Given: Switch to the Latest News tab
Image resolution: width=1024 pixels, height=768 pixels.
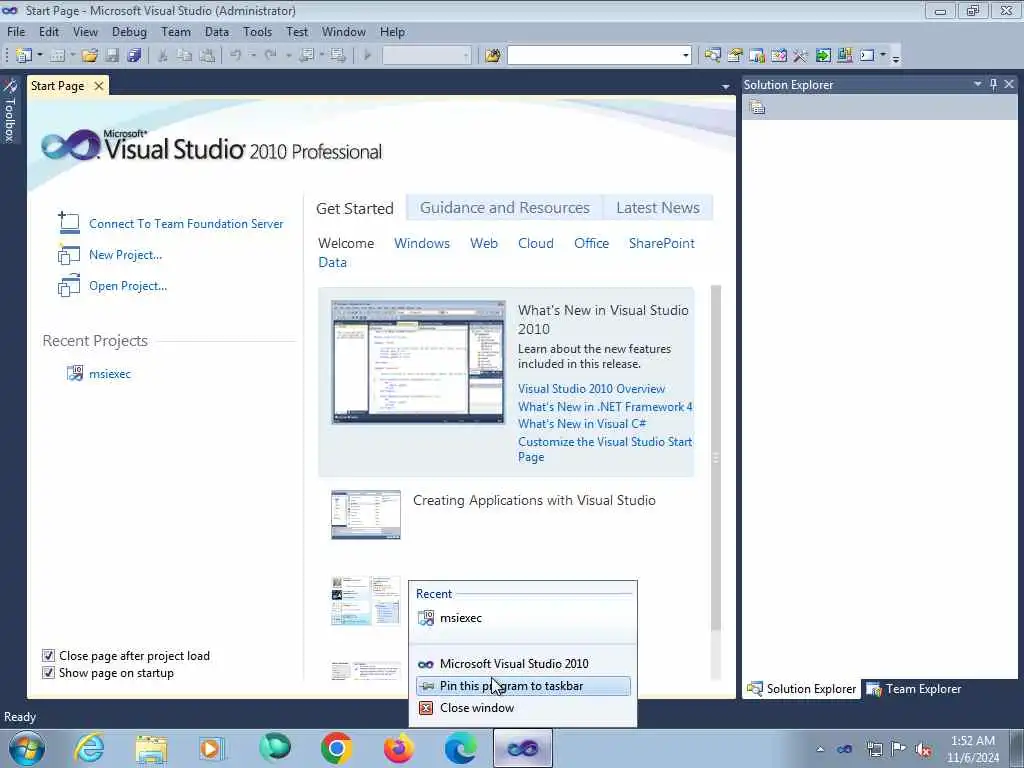Looking at the screenshot, I should point(658,208).
